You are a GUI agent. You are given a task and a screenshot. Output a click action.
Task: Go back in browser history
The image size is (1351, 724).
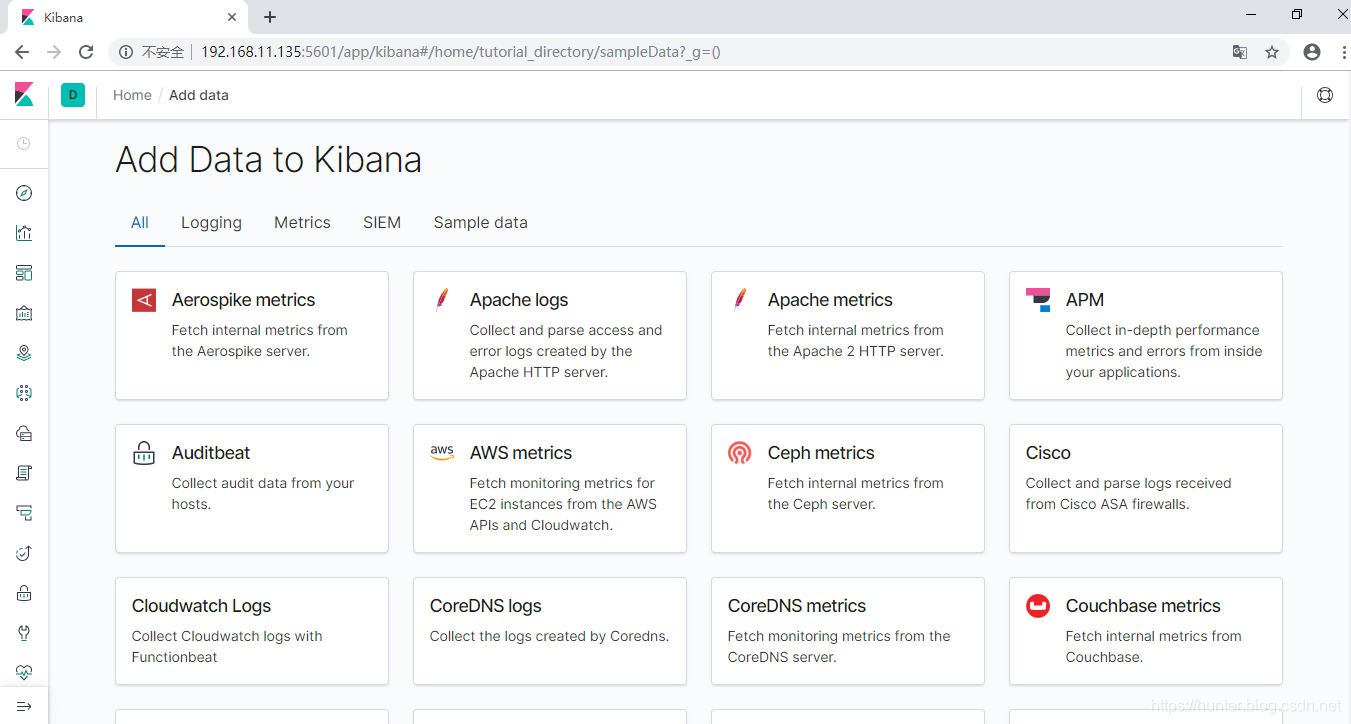coord(22,52)
